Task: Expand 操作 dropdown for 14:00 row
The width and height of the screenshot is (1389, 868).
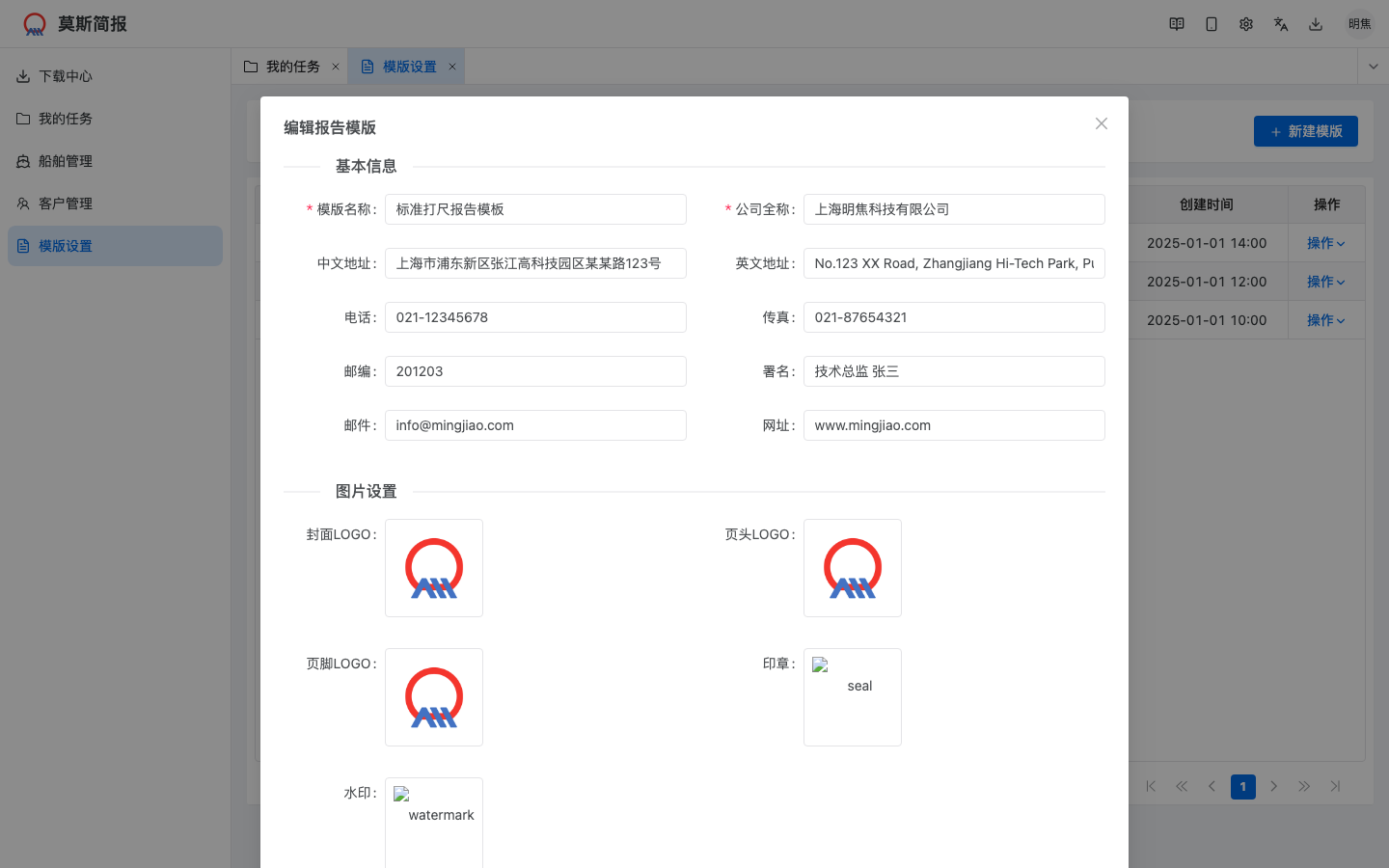Action: coord(1325,243)
